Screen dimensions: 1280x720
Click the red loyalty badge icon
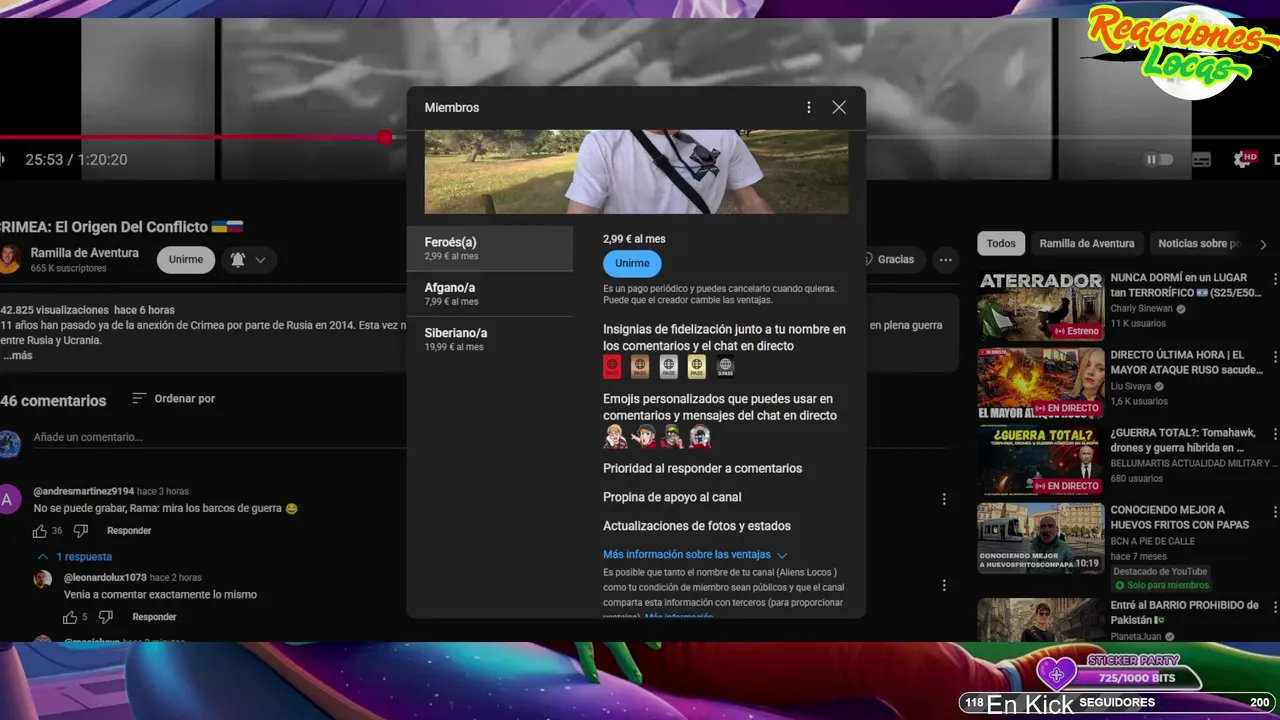[x=612, y=367]
